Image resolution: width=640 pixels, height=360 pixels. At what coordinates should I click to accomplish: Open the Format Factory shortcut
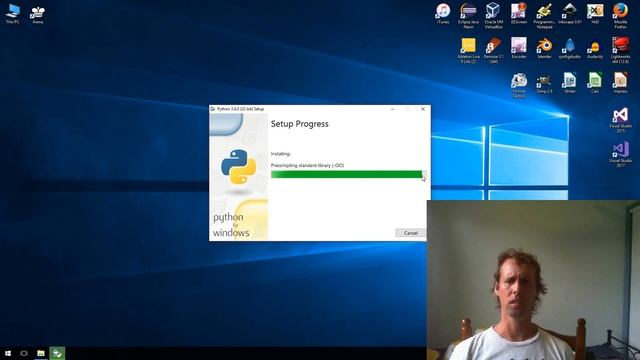(x=519, y=85)
